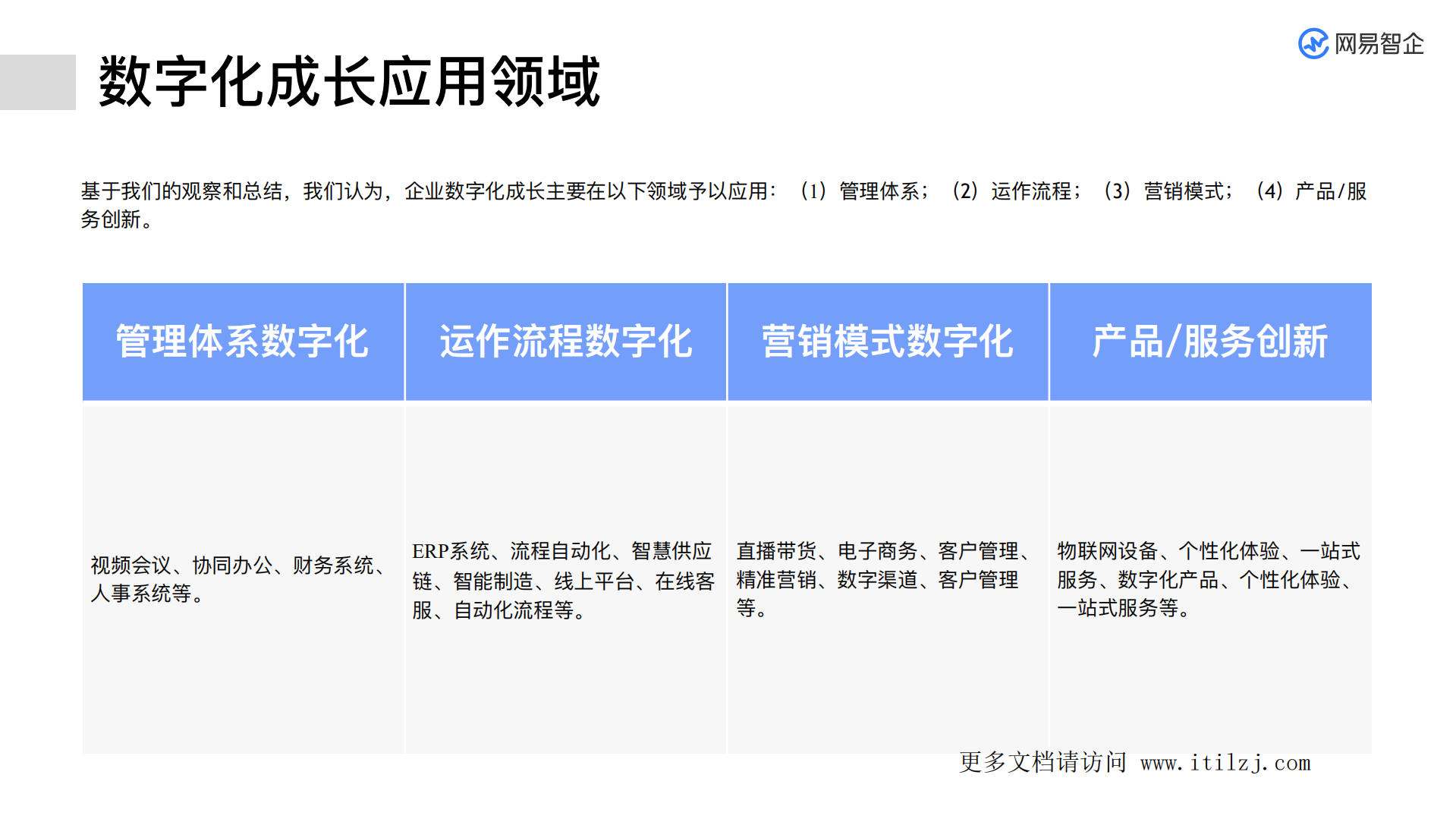Viewport: 1456px width, 819px height.
Task: Open the link www.itilzj.com
Action: click(x=1225, y=765)
